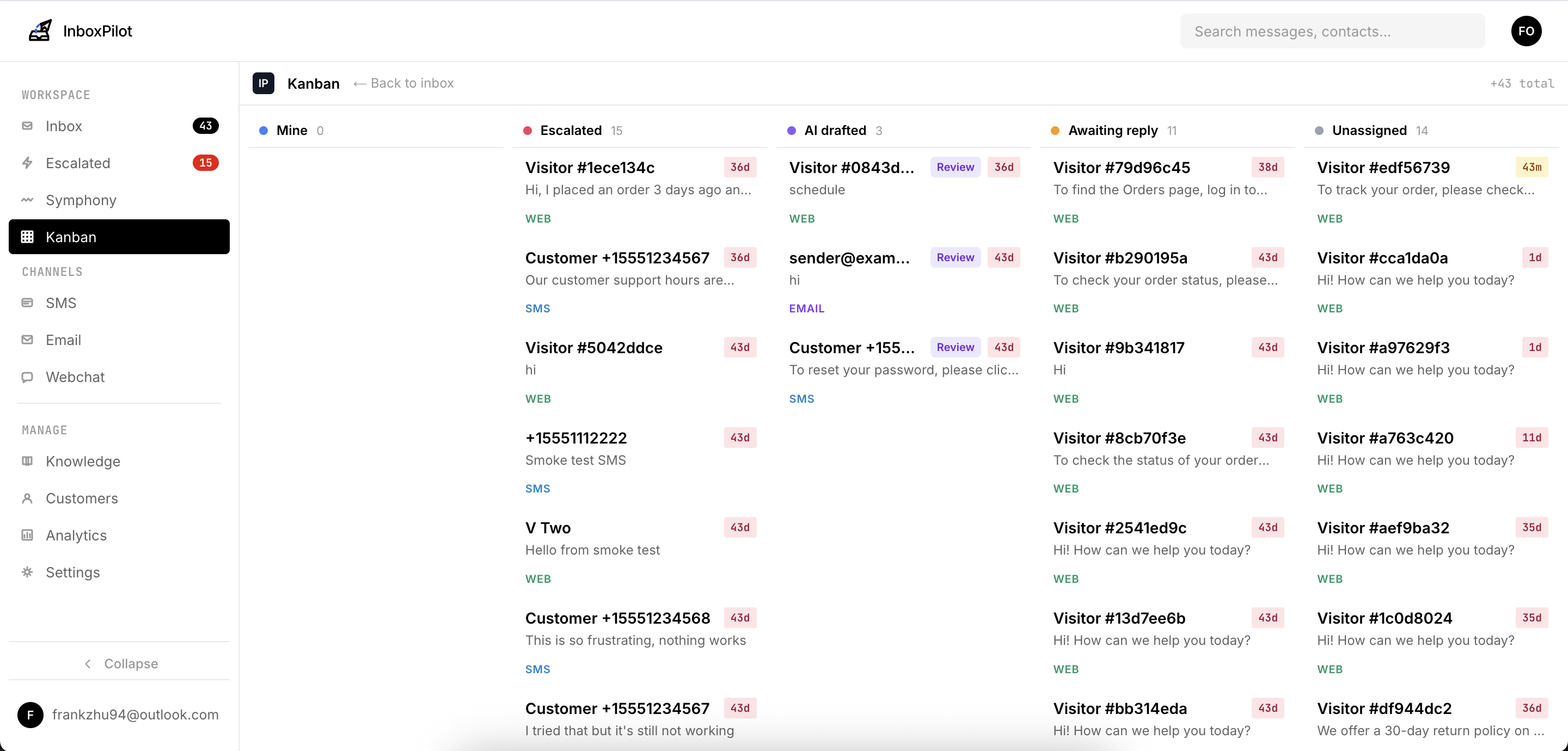Open Visitor #13d7ee6b card
This screenshot has height=751, width=1568.
coord(1167,643)
